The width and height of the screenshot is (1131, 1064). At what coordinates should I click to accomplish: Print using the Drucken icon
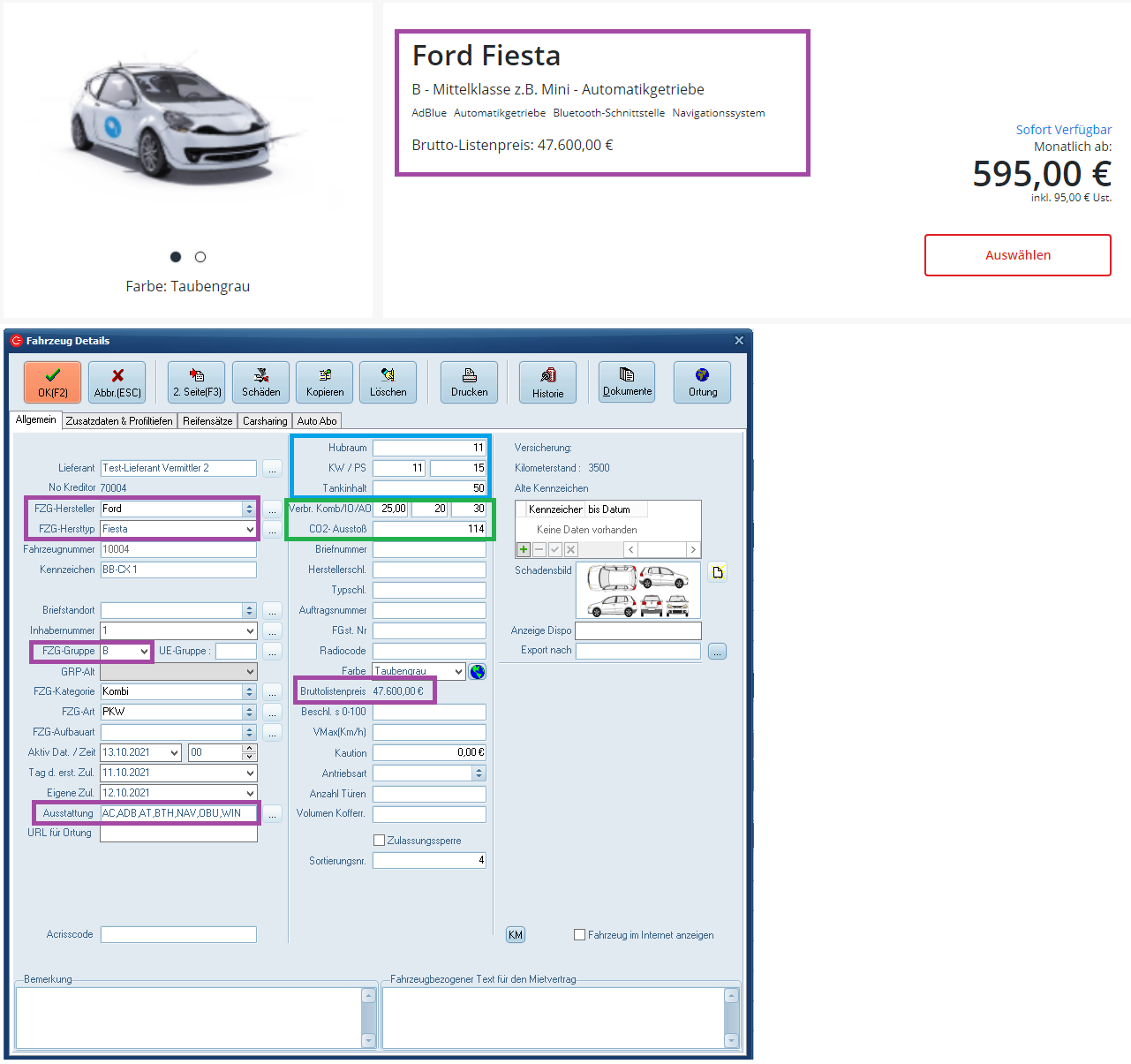(469, 382)
